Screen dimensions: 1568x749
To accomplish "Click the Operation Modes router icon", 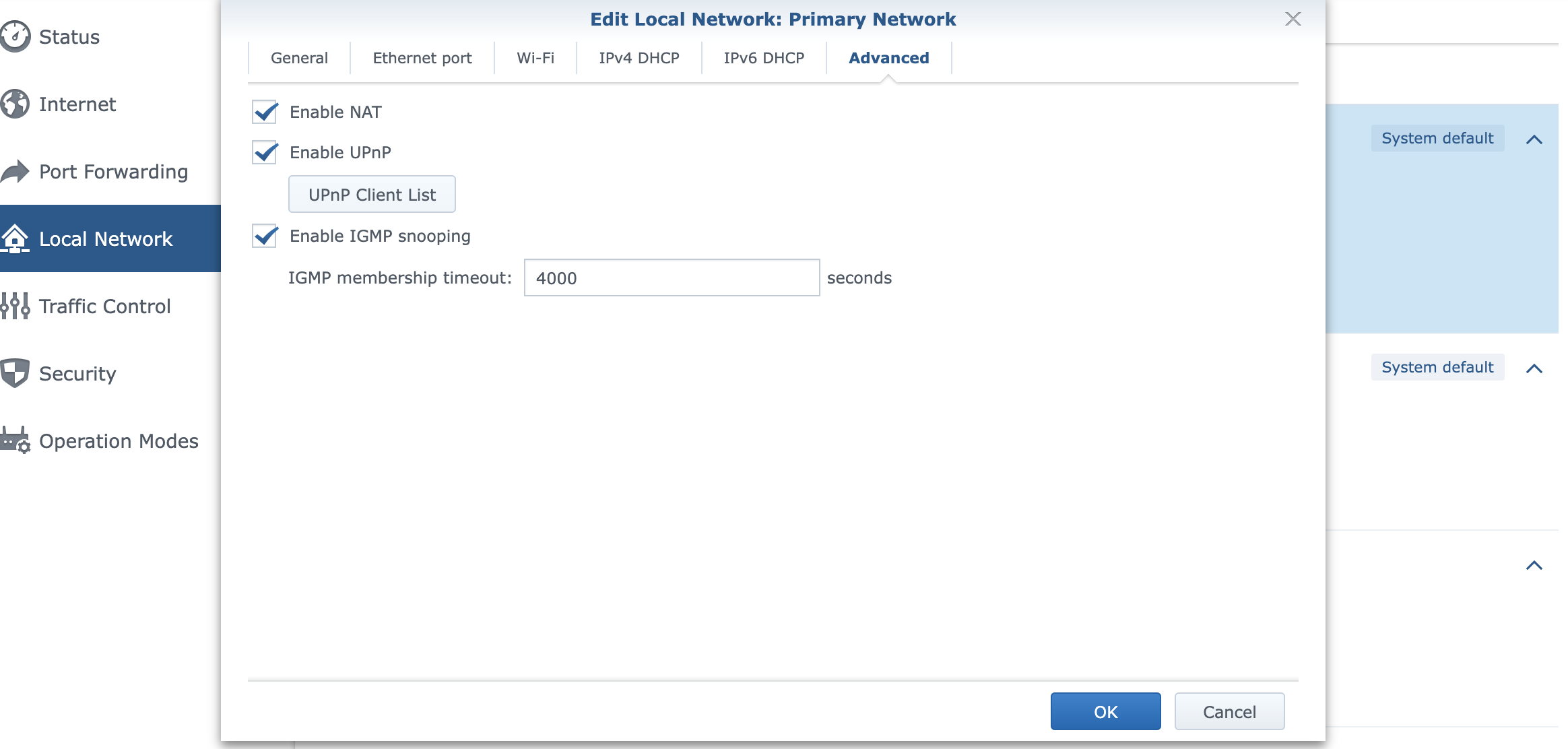I will [15, 441].
